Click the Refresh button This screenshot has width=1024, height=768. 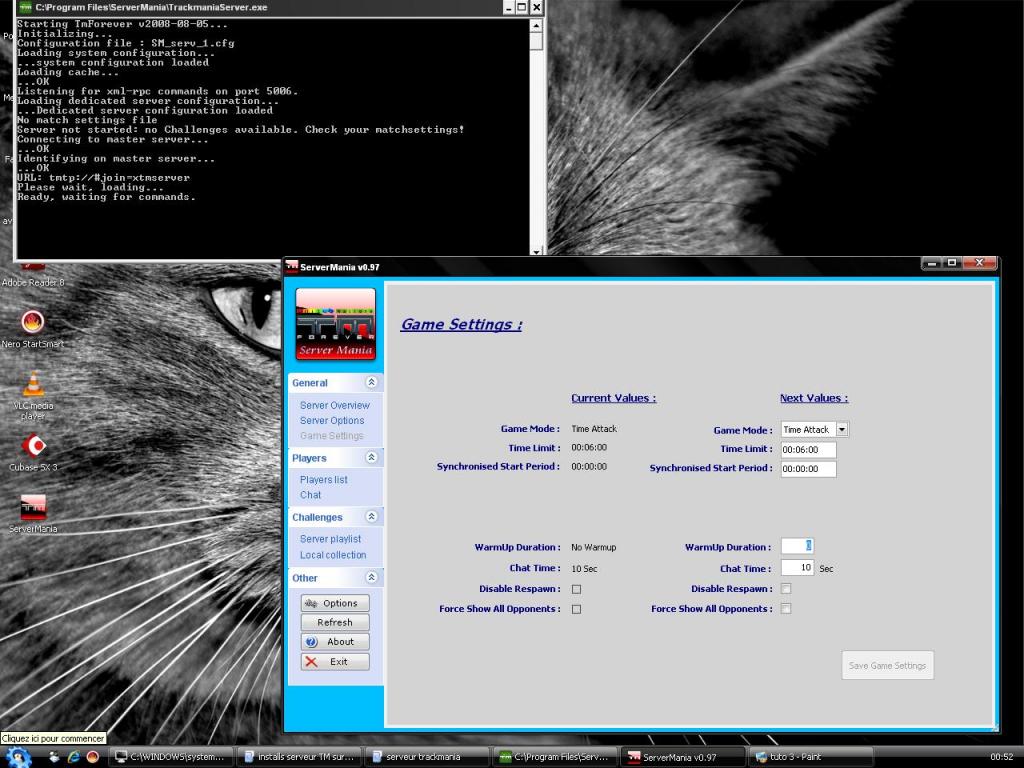pos(335,622)
